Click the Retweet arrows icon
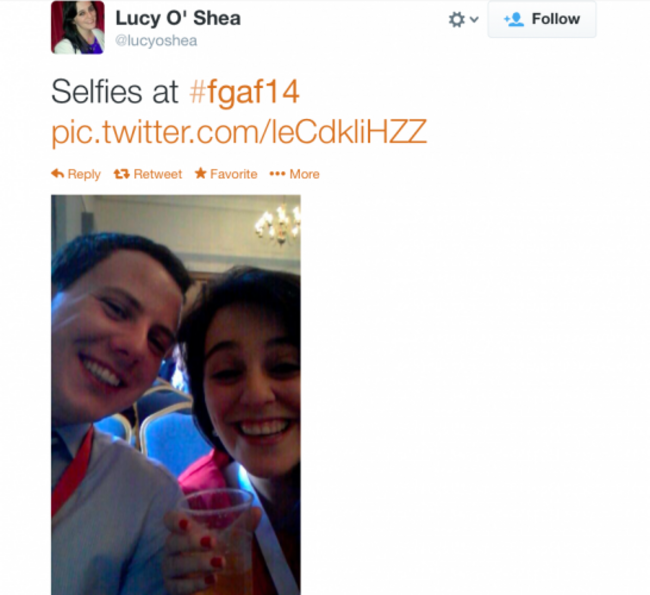 pyautogui.click(x=121, y=174)
